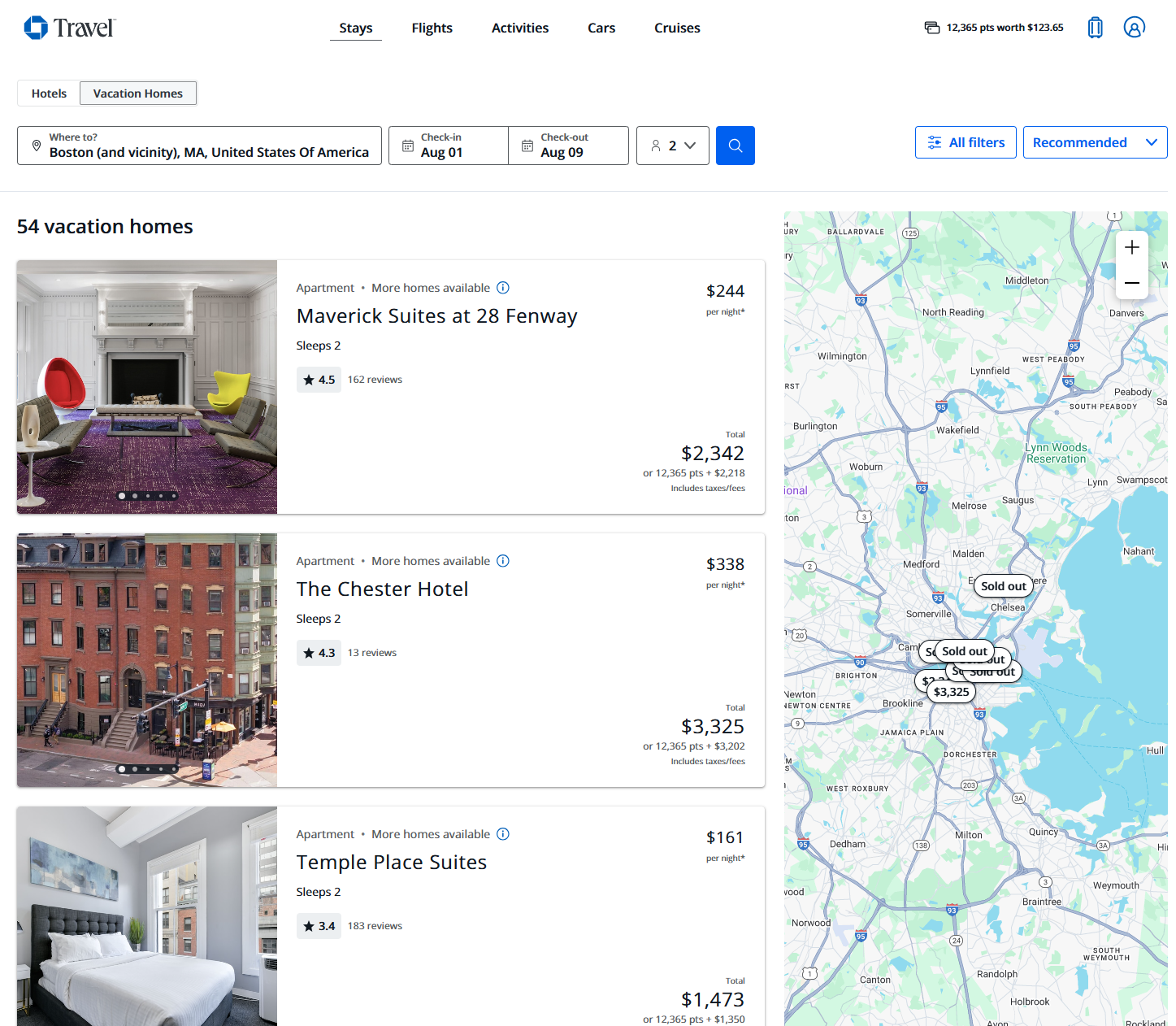This screenshot has height=1026, width=1176.
Task: Click info icon beside Maverick Suites availability
Action: (x=503, y=288)
